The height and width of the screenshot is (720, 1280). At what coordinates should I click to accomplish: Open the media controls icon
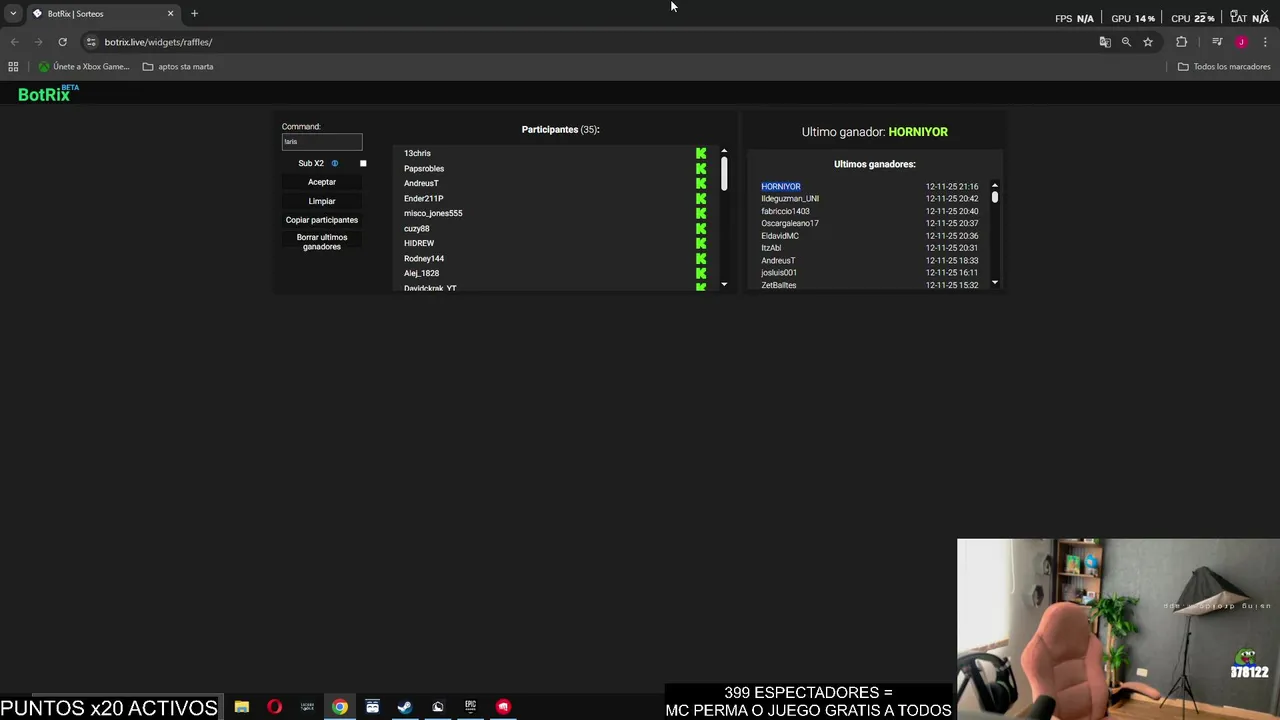pyautogui.click(x=1217, y=42)
